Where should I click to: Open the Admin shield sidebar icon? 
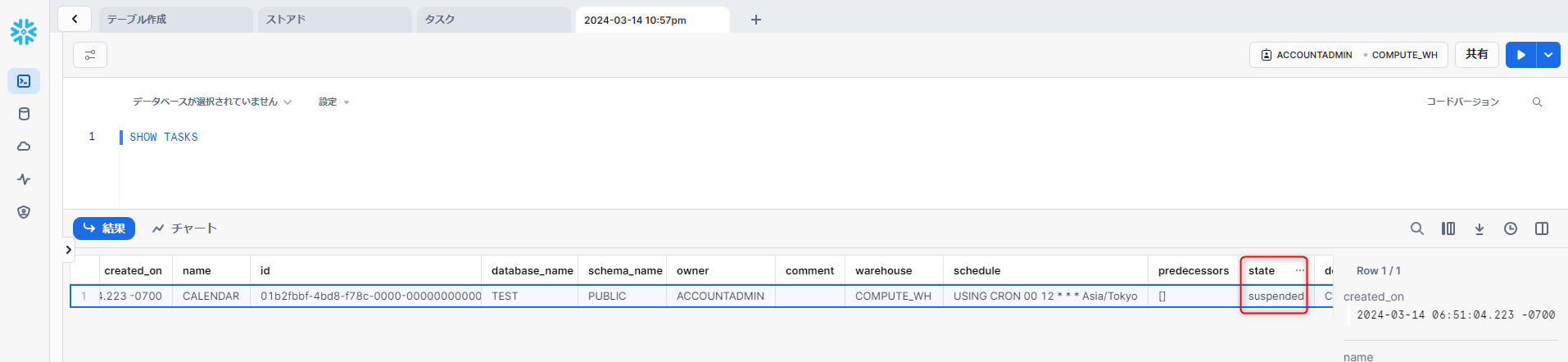point(24,212)
